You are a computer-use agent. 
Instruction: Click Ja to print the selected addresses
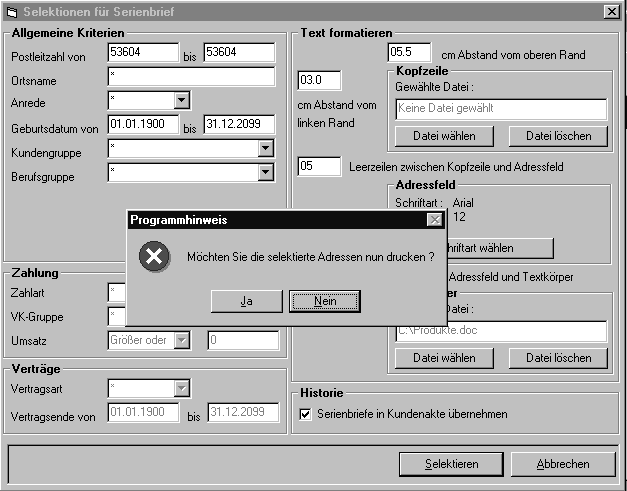(x=246, y=301)
